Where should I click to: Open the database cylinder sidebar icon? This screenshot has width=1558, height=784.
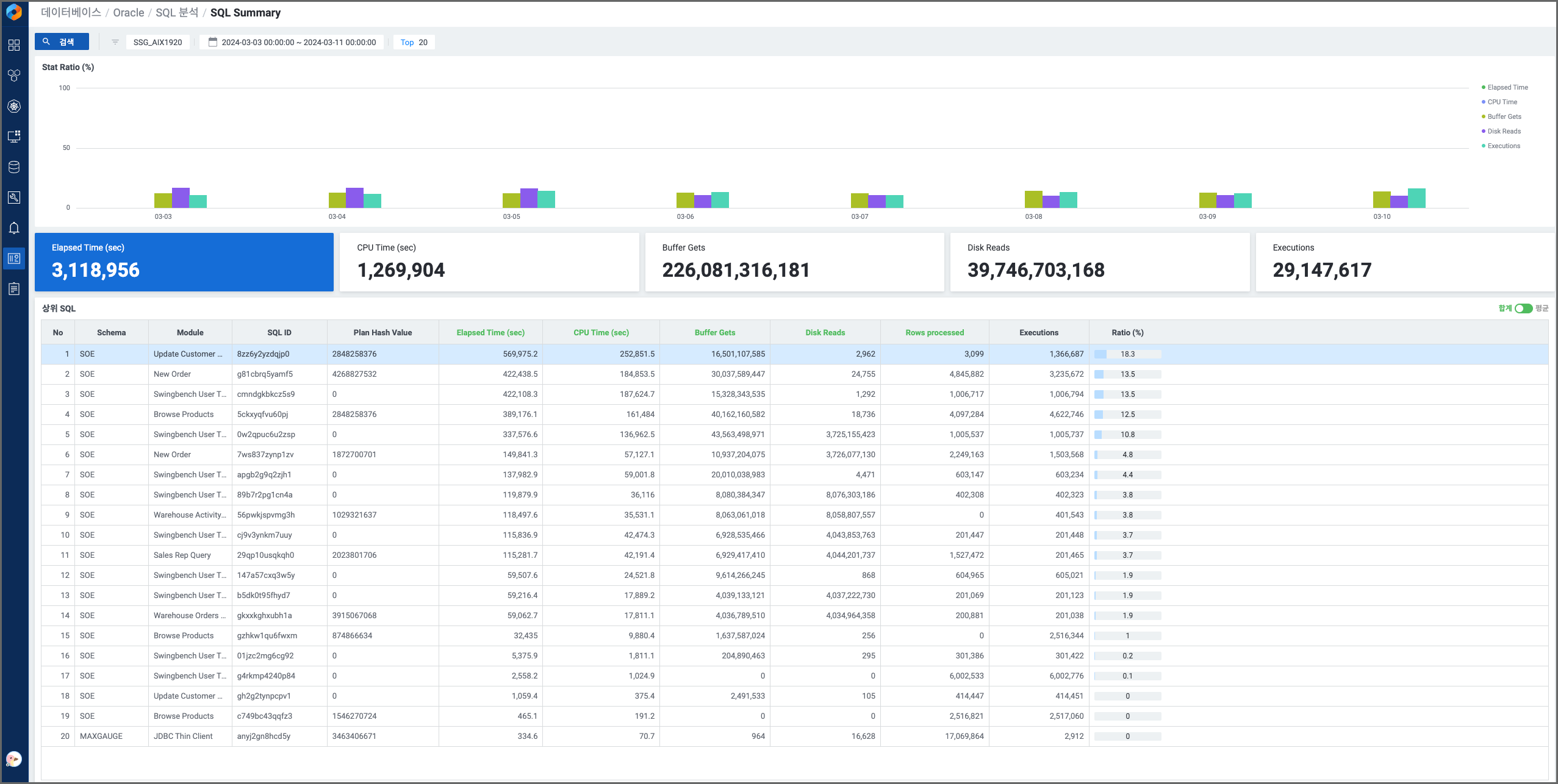[x=14, y=167]
